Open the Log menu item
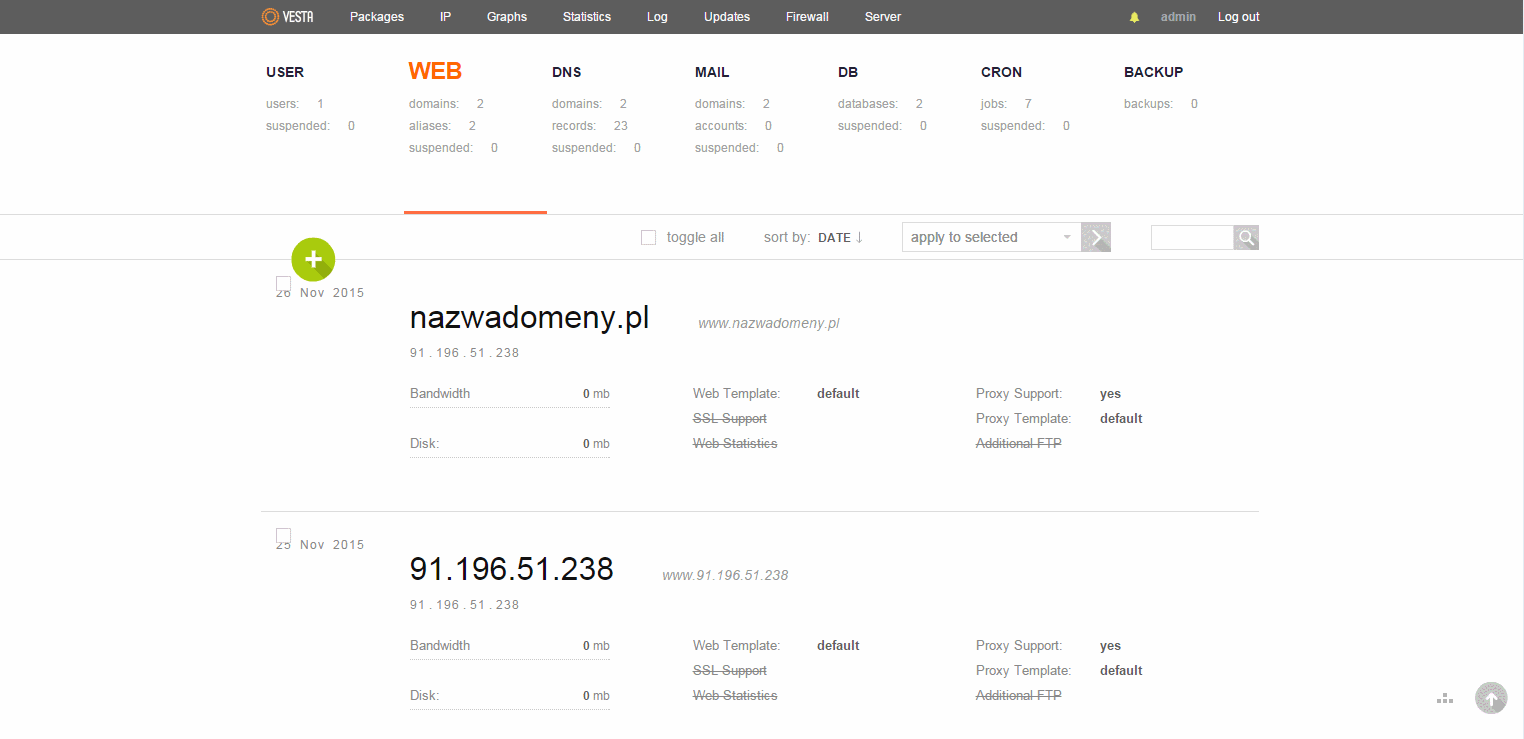The width and height of the screenshot is (1524, 739). click(x=657, y=17)
